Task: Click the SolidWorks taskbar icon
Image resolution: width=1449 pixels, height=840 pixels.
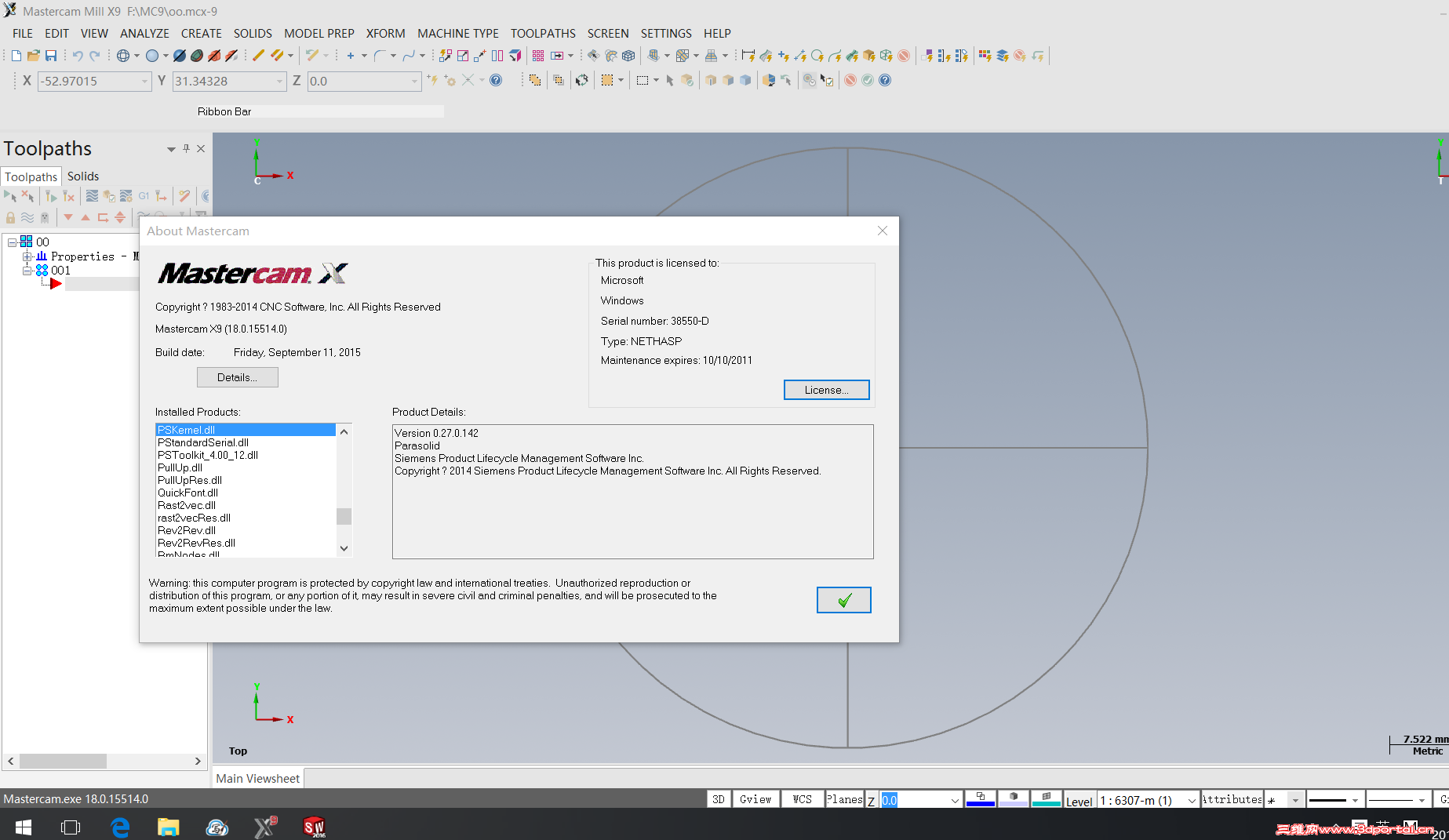Action: point(314,827)
